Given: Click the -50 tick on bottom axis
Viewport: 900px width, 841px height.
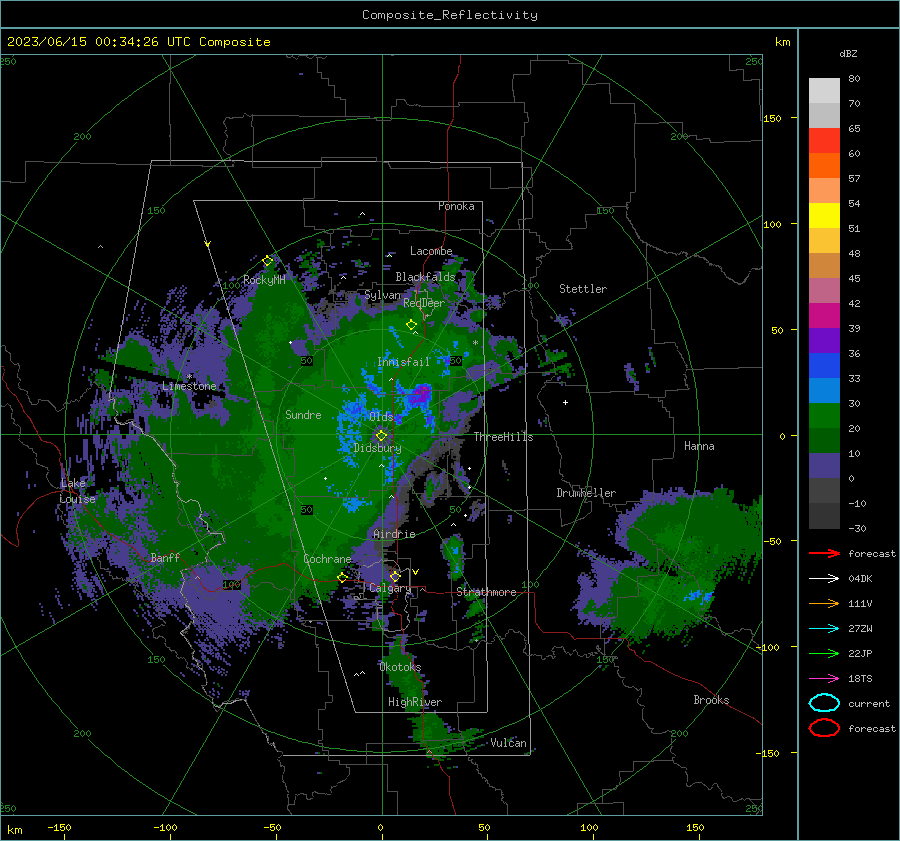Looking at the screenshot, I should 272,827.
